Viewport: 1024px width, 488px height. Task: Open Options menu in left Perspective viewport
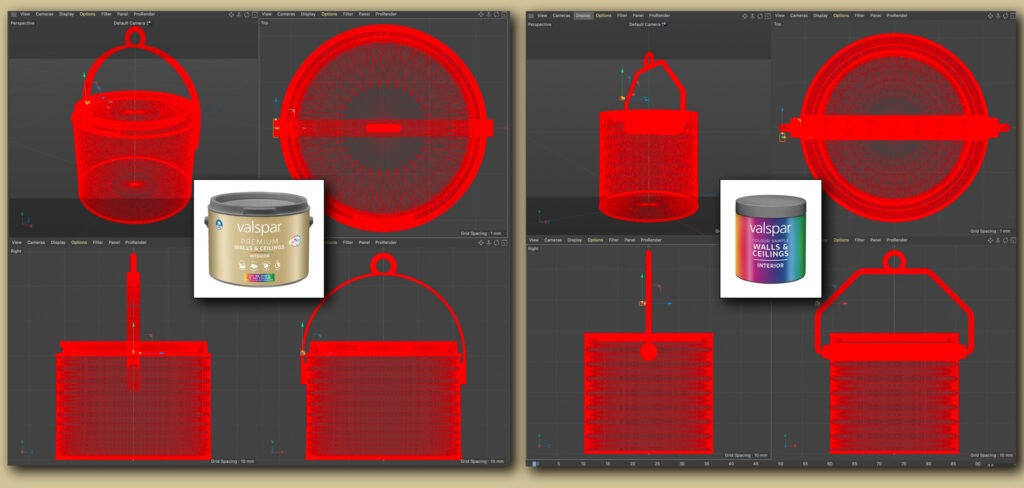tap(88, 14)
